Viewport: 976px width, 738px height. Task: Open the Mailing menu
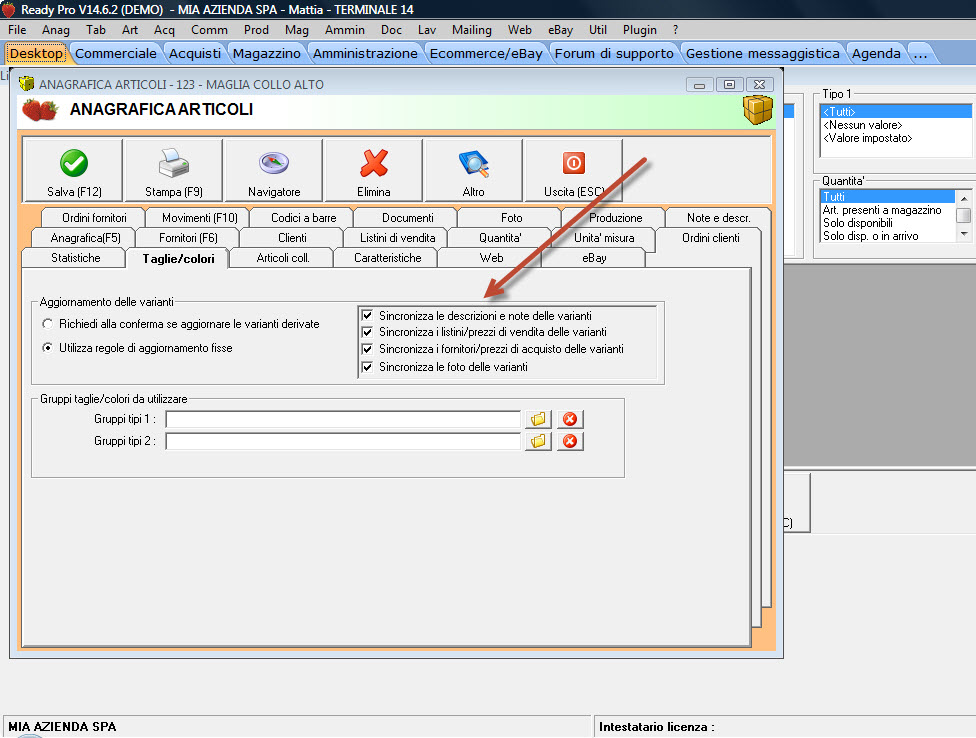point(471,29)
